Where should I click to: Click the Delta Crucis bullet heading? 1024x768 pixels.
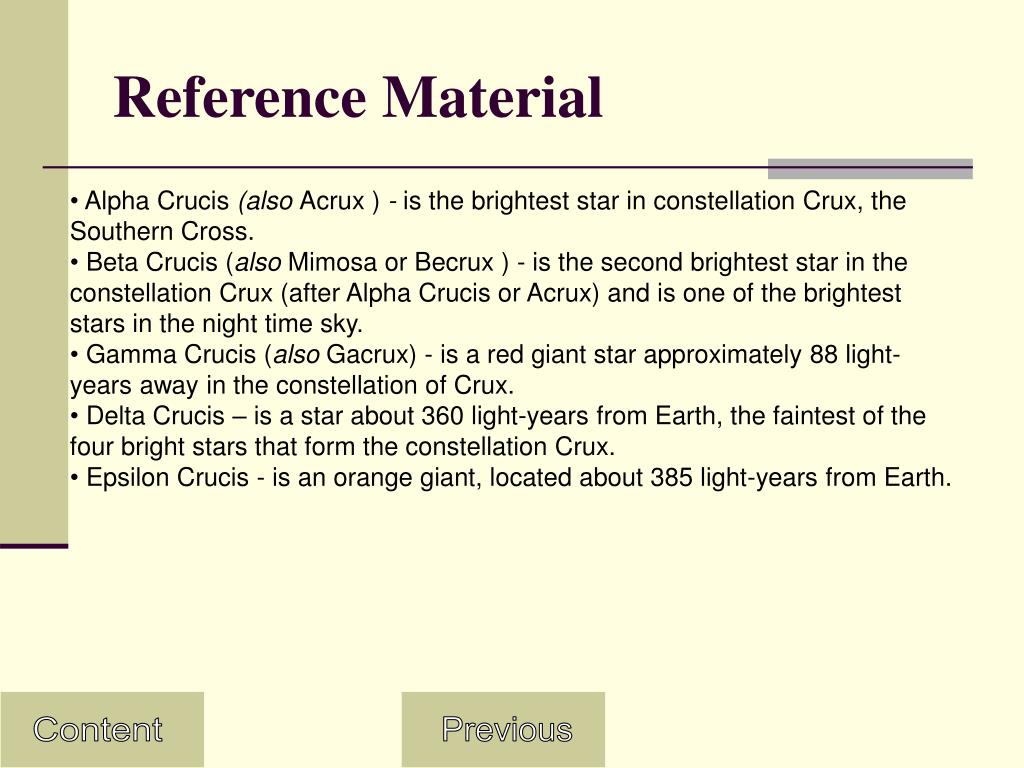pyautogui.click(x=155, y=415)
